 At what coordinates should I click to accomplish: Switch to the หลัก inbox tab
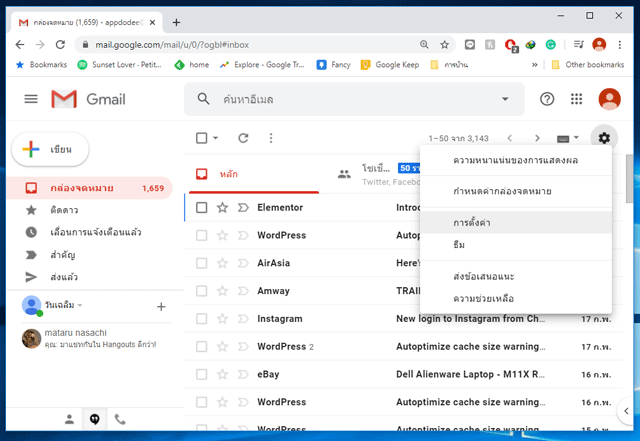[x=254, y=174]
